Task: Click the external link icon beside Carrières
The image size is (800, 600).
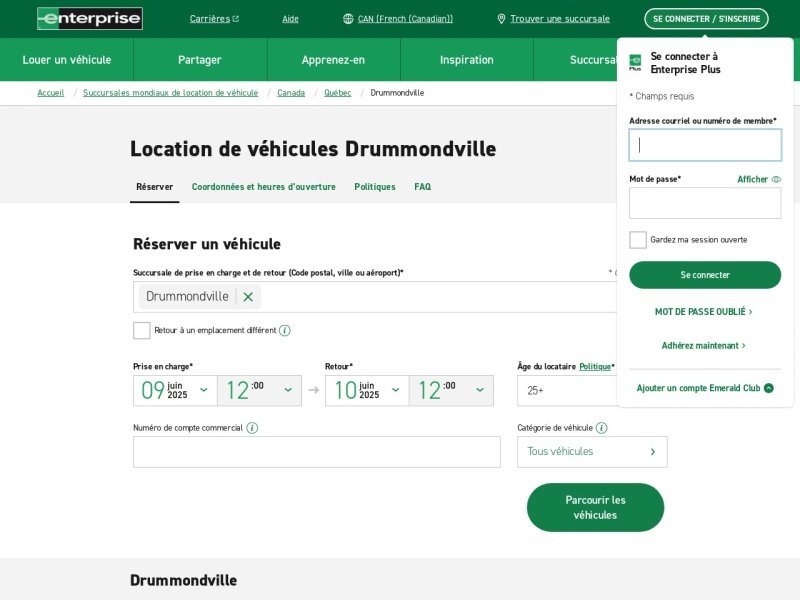Action: [x=236, y=19]
